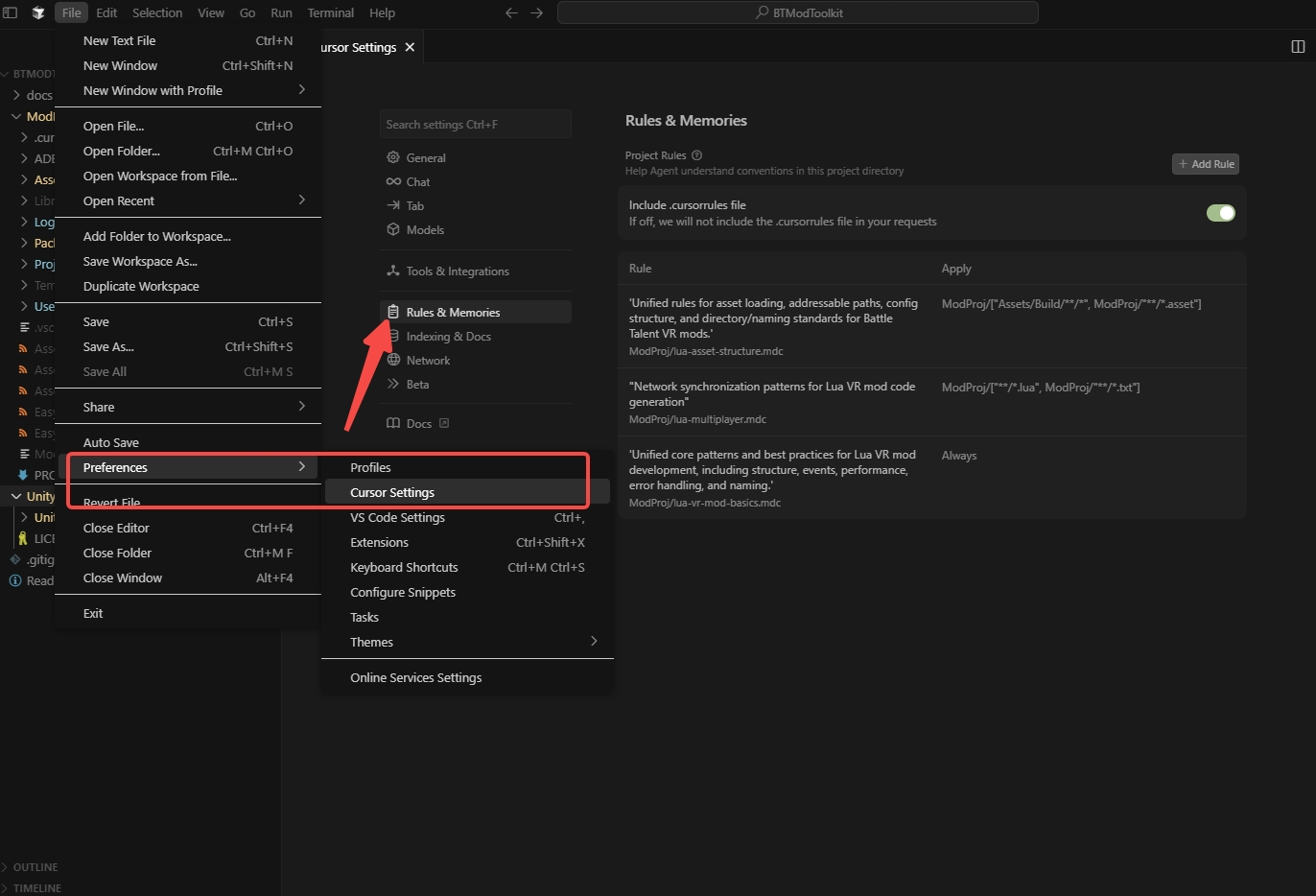1316x896 pixels.
Task: Collapse the Unity folder in explorer
Action: (16, 496)
